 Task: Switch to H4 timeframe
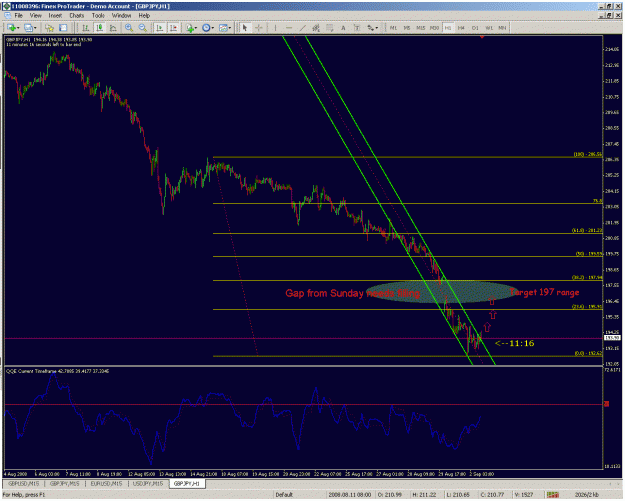pyautogui.click(x=461, y=28)
